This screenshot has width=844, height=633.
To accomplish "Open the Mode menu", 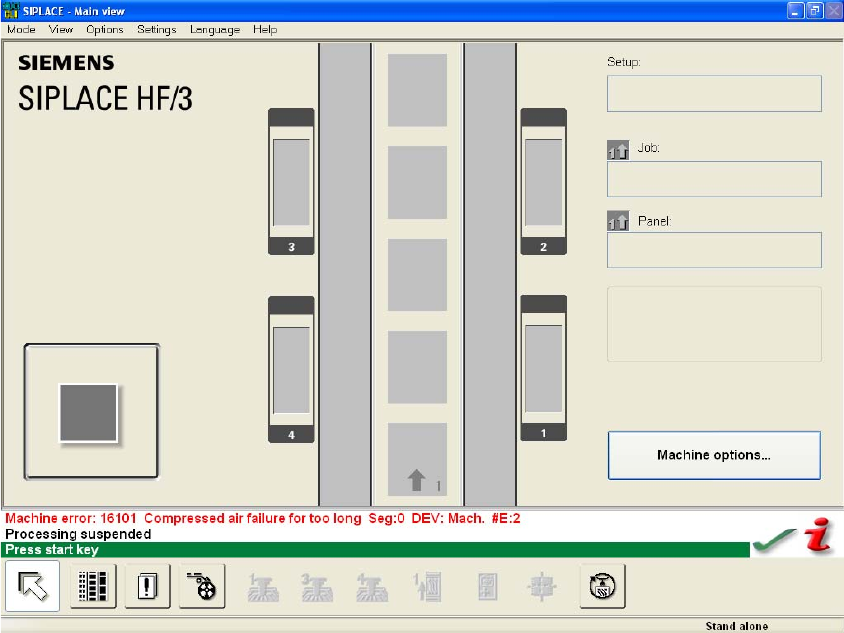I will pos(22,30).
